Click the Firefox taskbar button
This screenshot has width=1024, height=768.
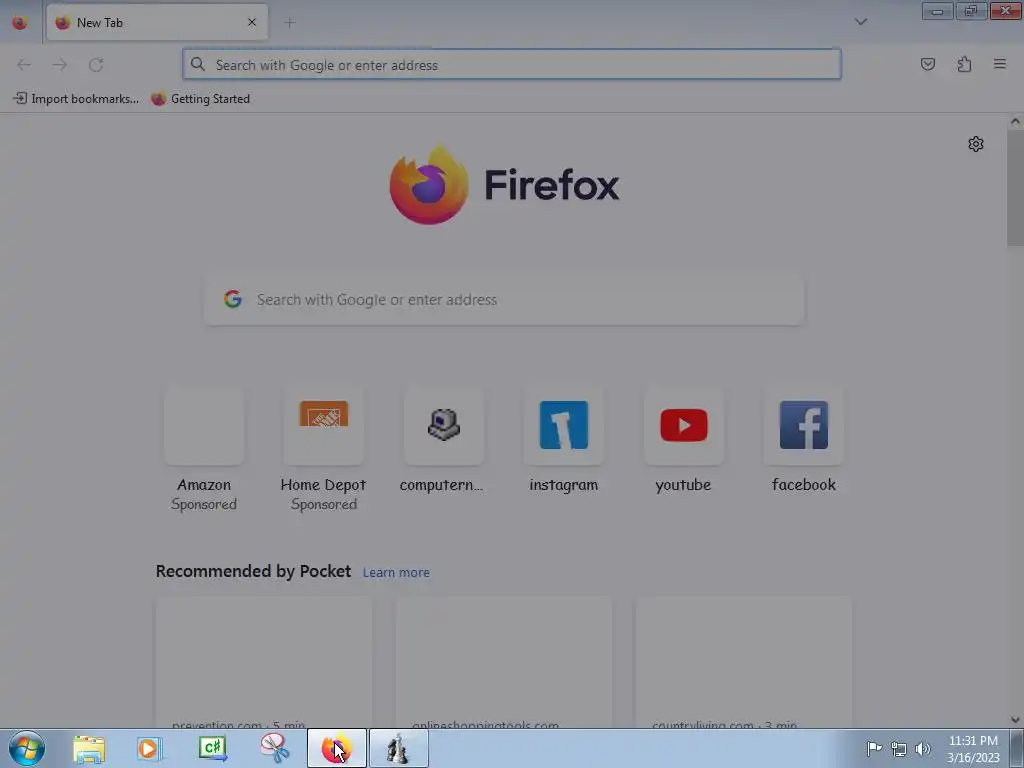[x=336, y=748]
